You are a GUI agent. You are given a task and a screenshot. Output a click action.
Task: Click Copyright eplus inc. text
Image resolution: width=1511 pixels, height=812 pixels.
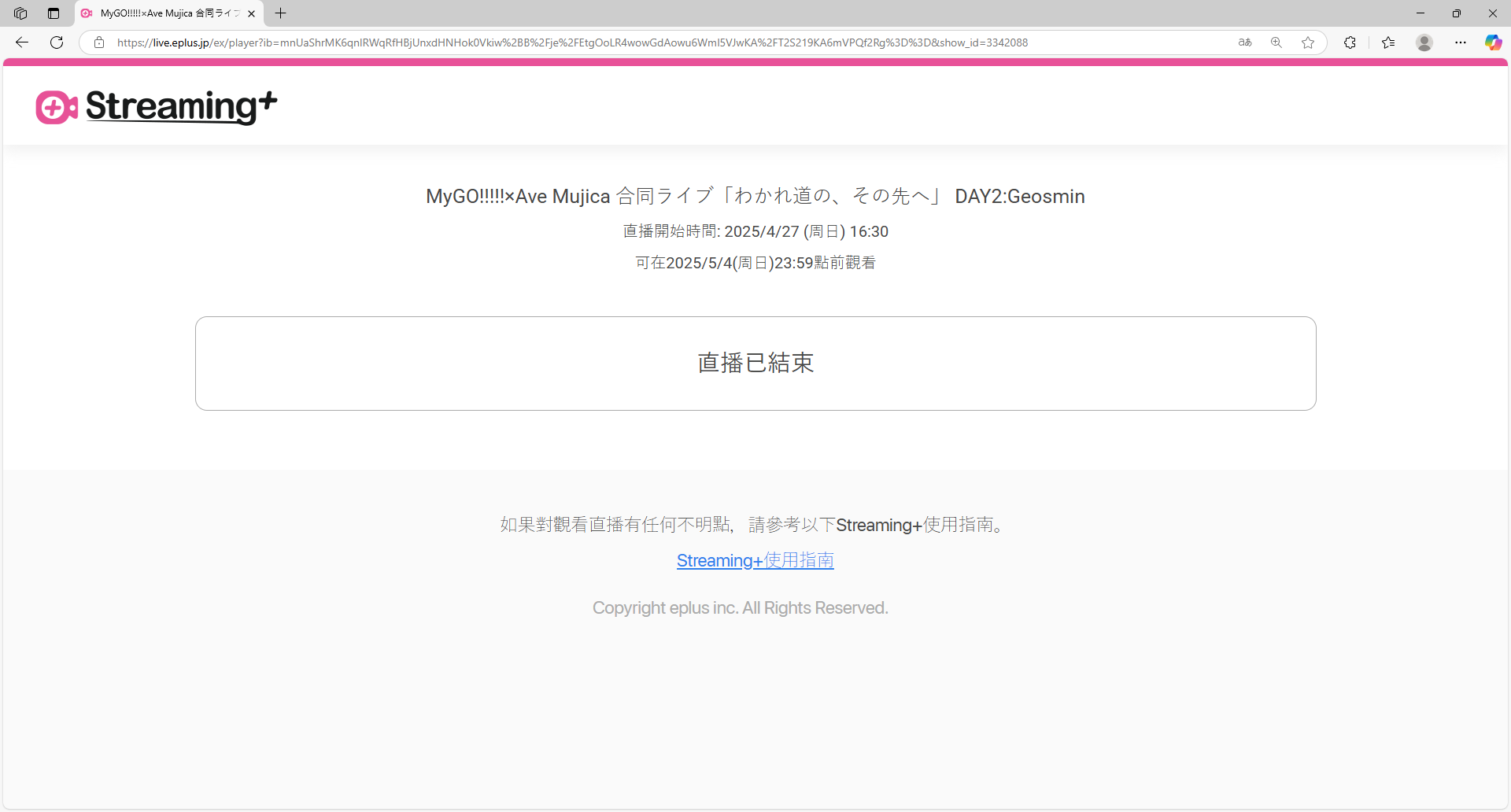coord(740,608)
